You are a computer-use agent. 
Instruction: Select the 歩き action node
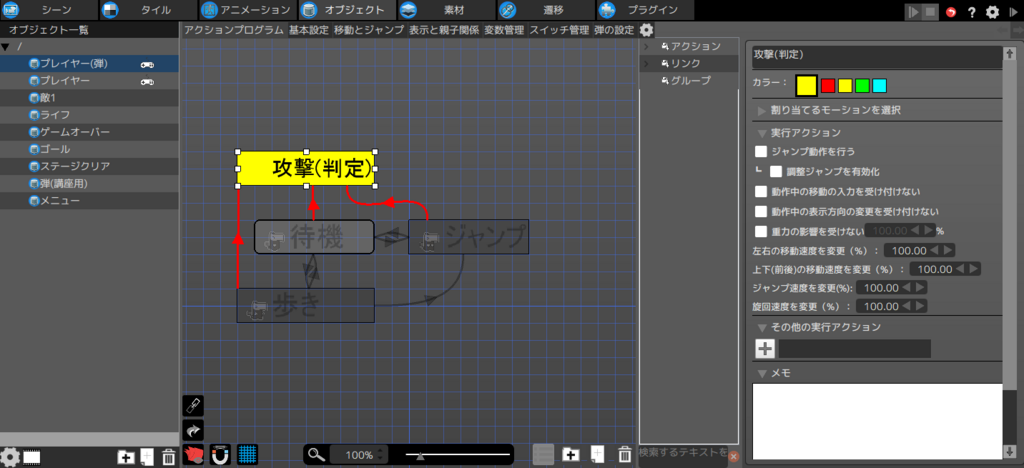tap(305, 305)
